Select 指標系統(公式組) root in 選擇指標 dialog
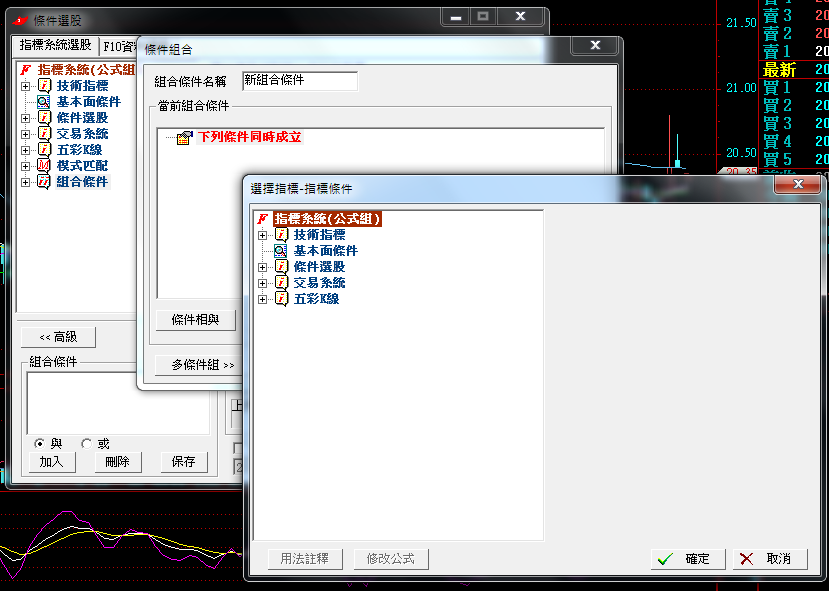 click(327, 218)
